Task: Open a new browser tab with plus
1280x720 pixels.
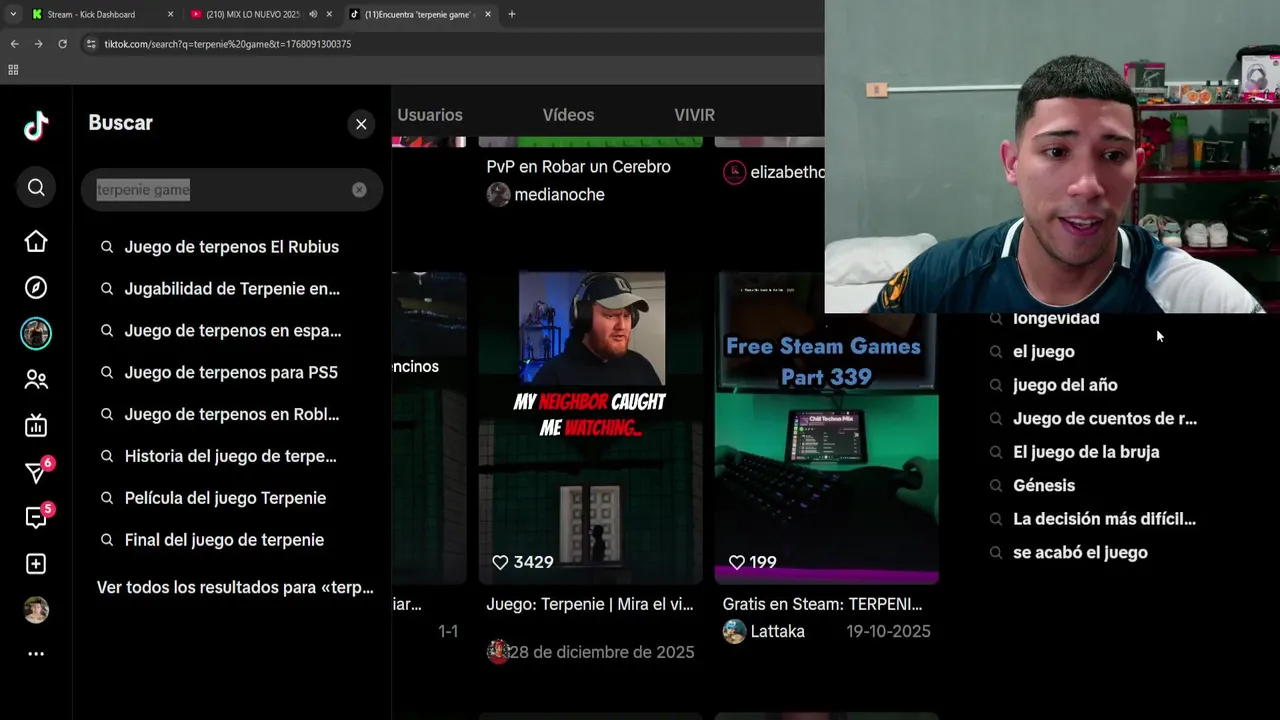Action: (x=512, y=14)
